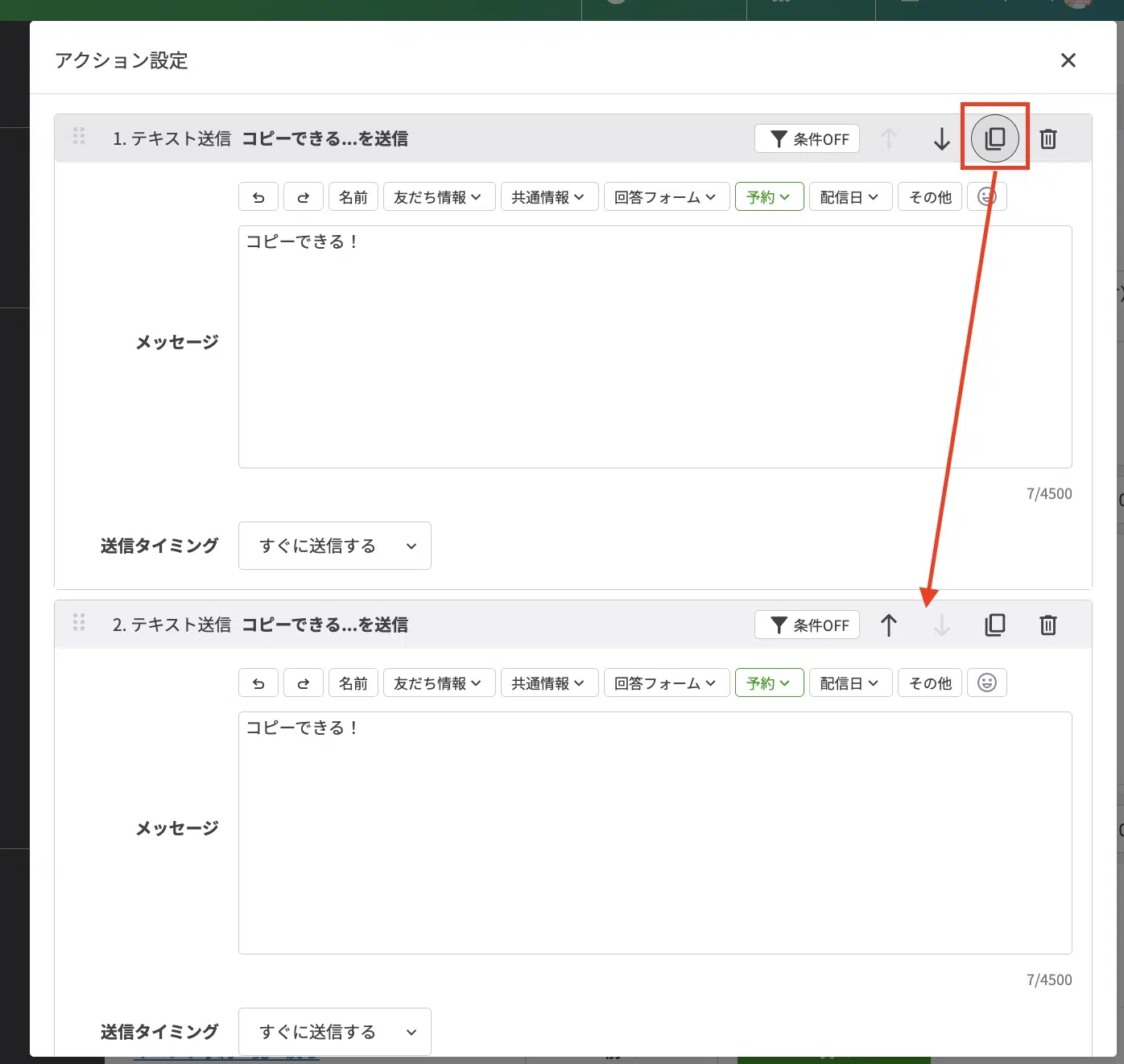Select the header '2. テキスト送信'

point(171,625)
